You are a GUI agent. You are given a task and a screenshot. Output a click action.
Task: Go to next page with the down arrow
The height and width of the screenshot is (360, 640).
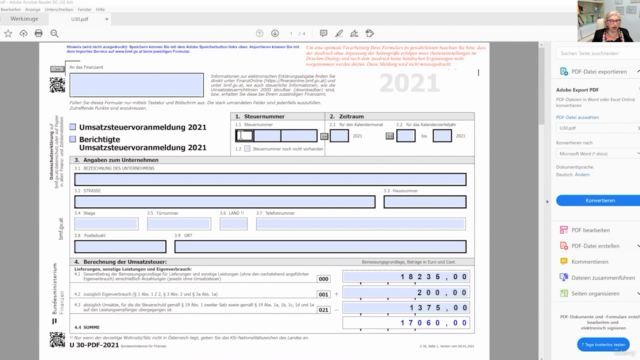(275, 33)
